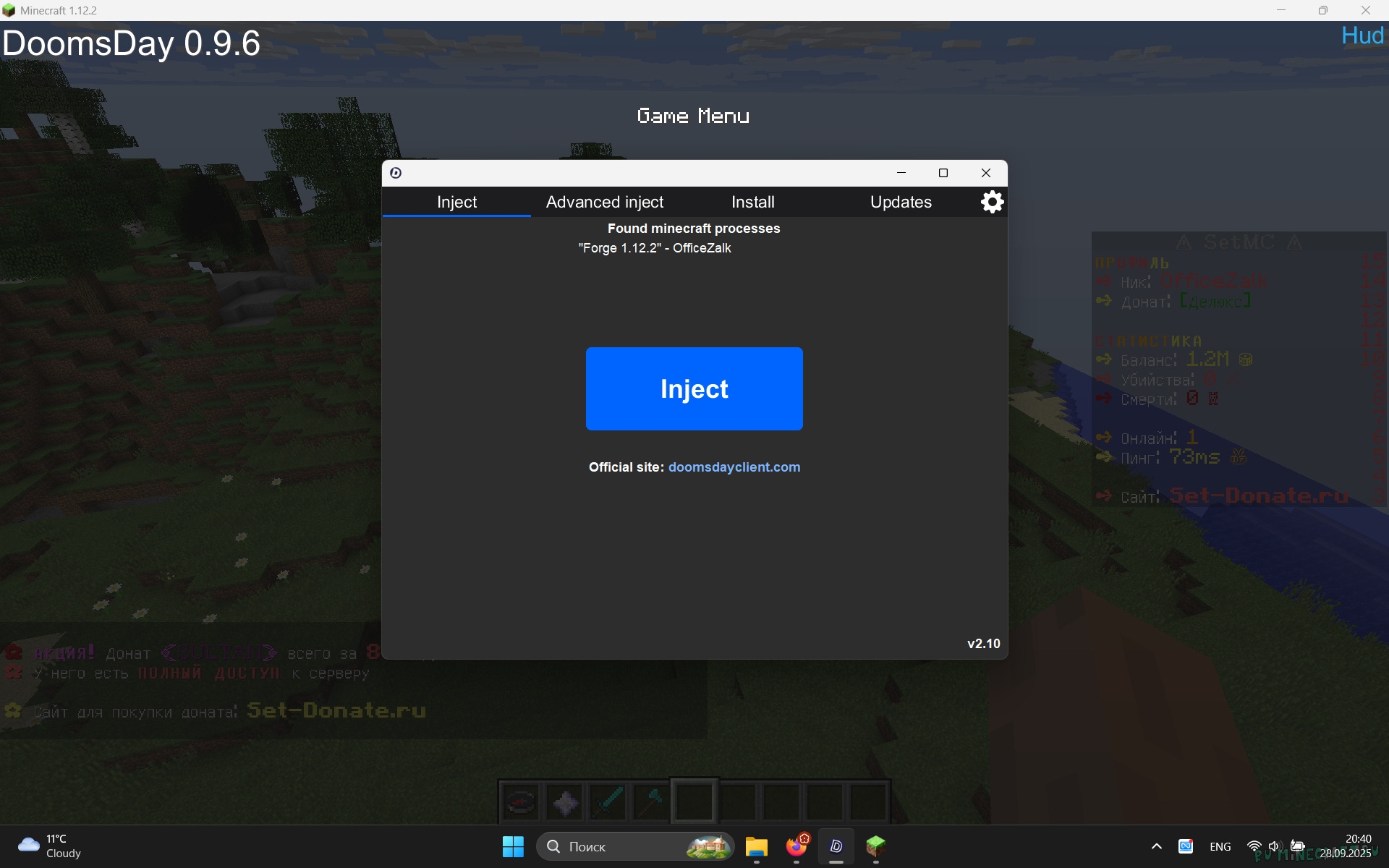
Task: Switch to the Minecraft taskbar icon
Action: 875,846
